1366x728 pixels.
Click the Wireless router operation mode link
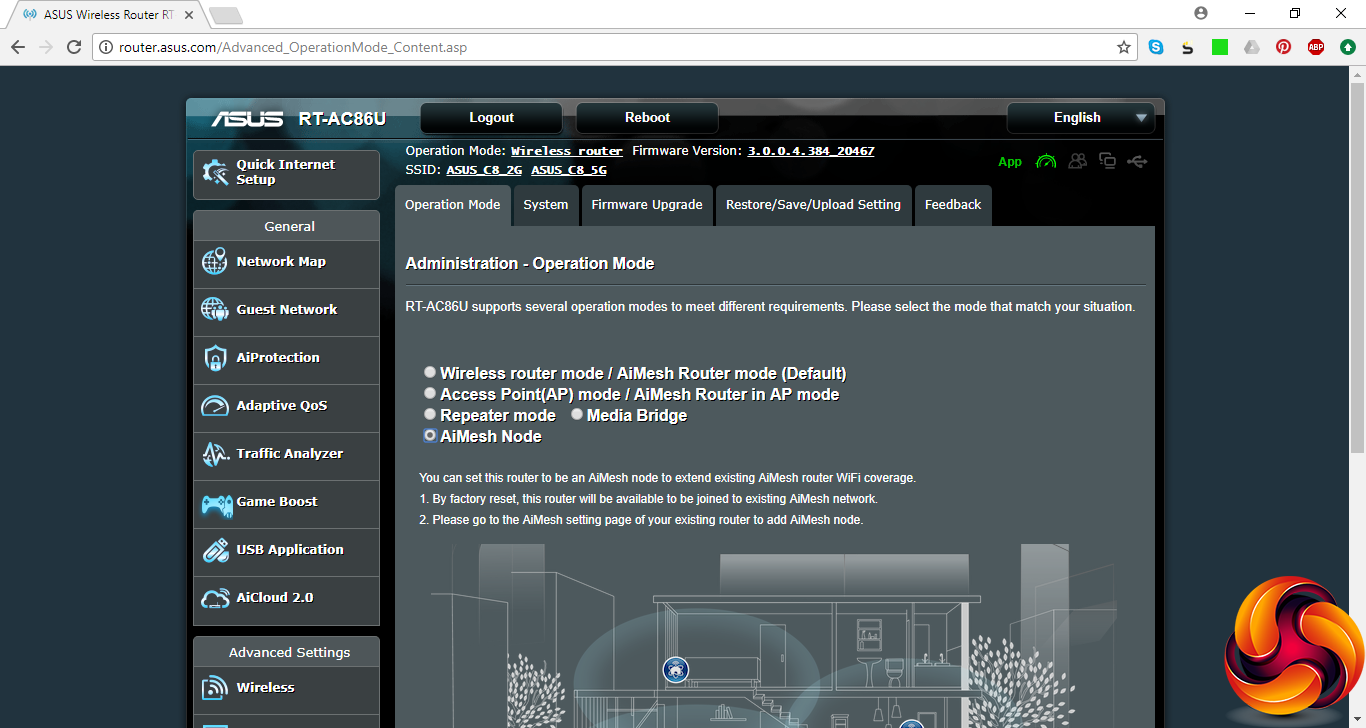pyautogui.click(x=567, y=151)
